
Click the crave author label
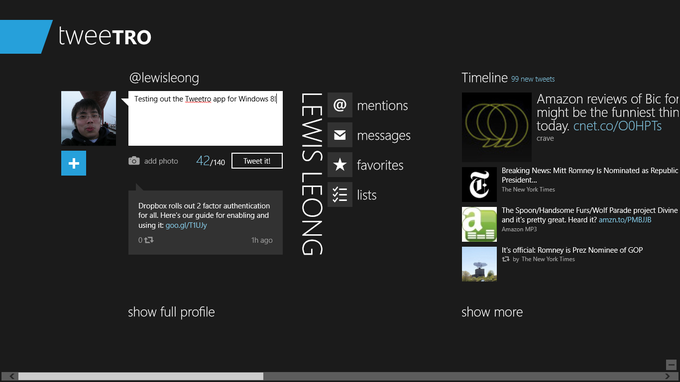545,138
